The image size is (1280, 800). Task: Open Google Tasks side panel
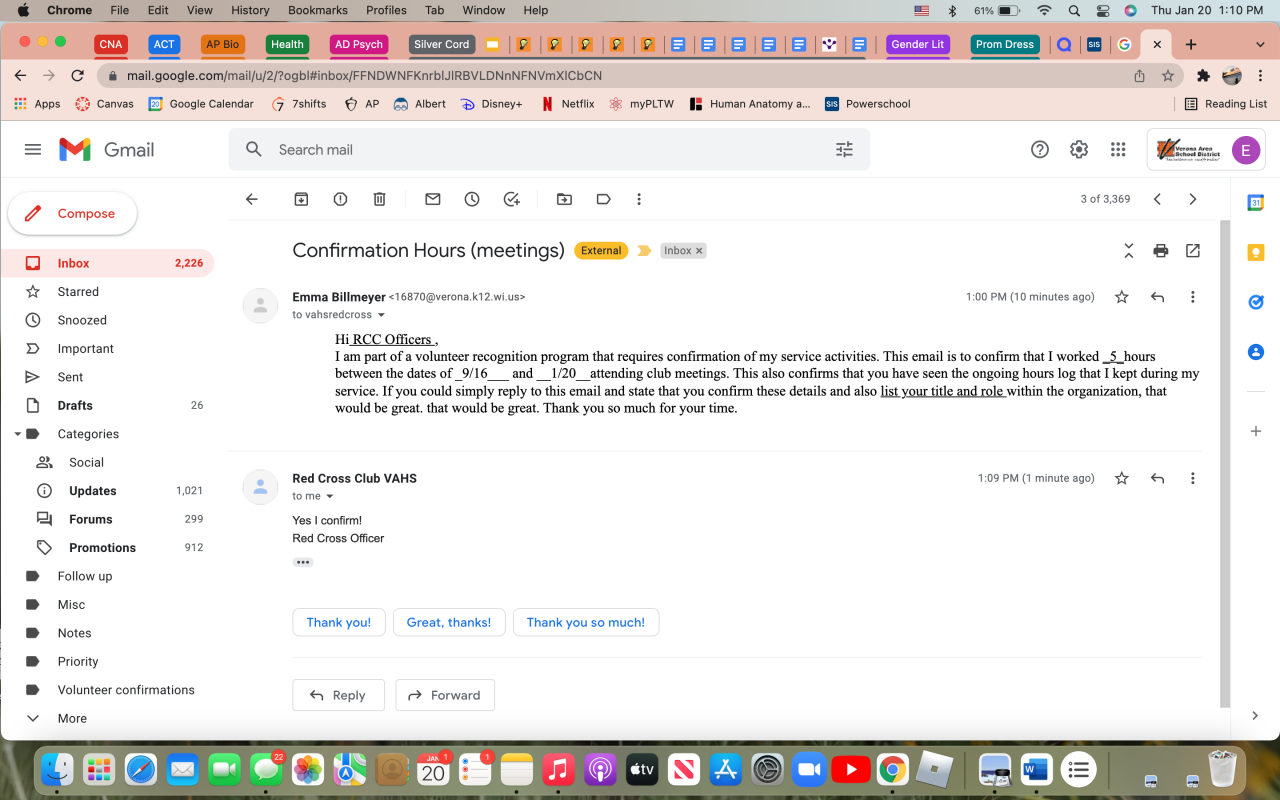(x=1256, y=302)
